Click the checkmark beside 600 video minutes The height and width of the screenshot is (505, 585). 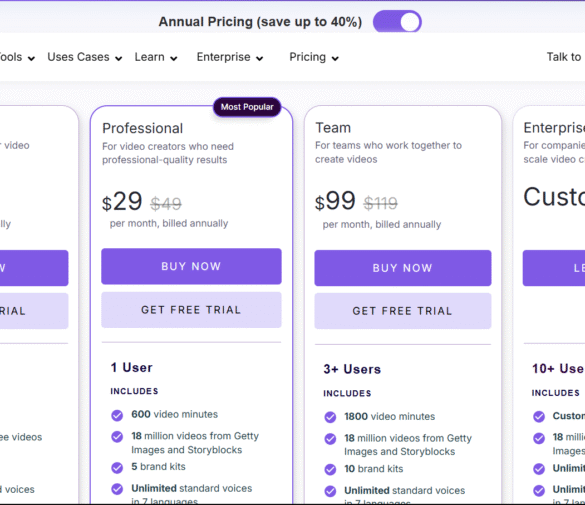tap(117, 415)
